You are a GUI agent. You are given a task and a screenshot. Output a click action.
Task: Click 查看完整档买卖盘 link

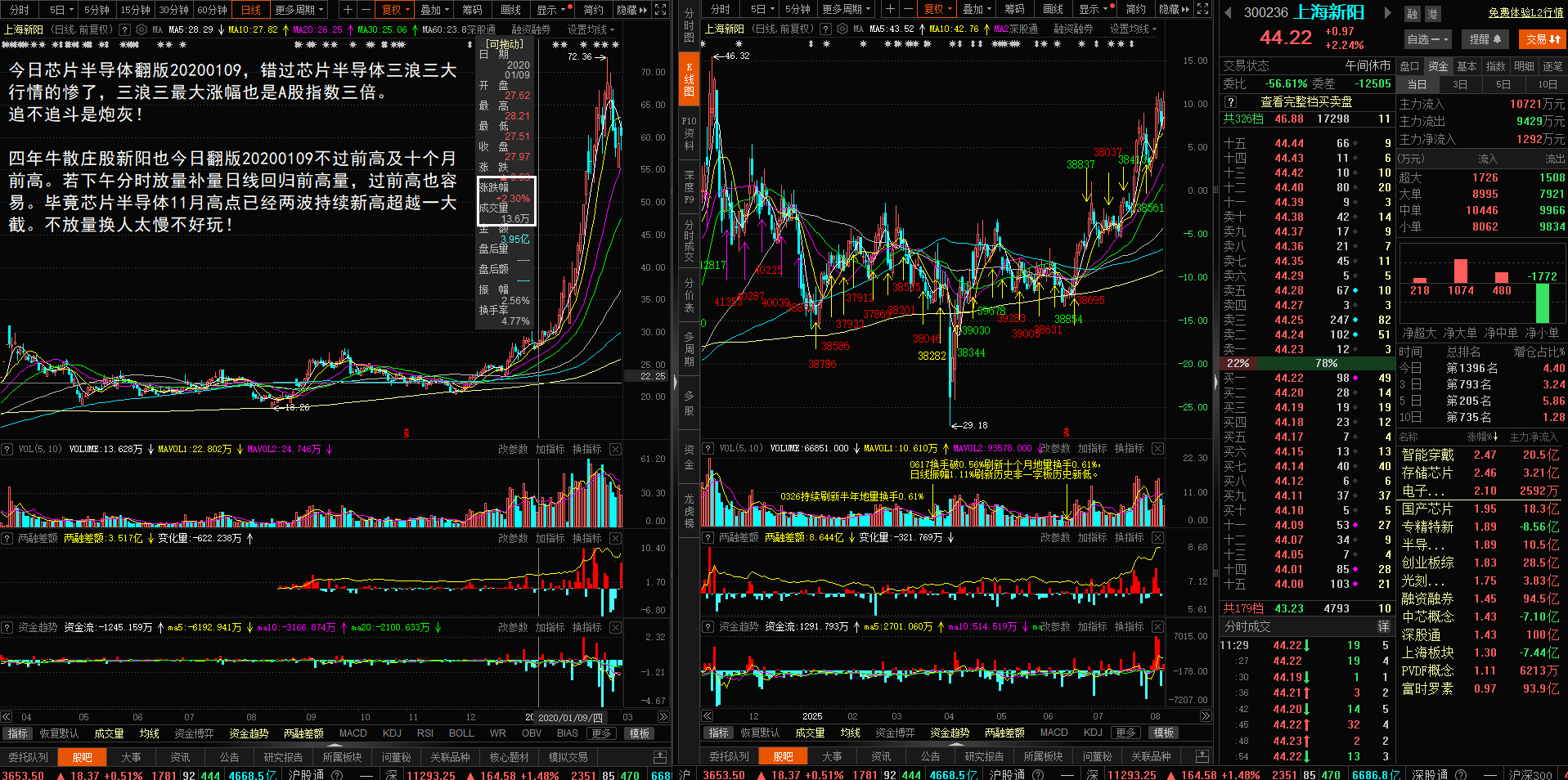pos(1306,102)
